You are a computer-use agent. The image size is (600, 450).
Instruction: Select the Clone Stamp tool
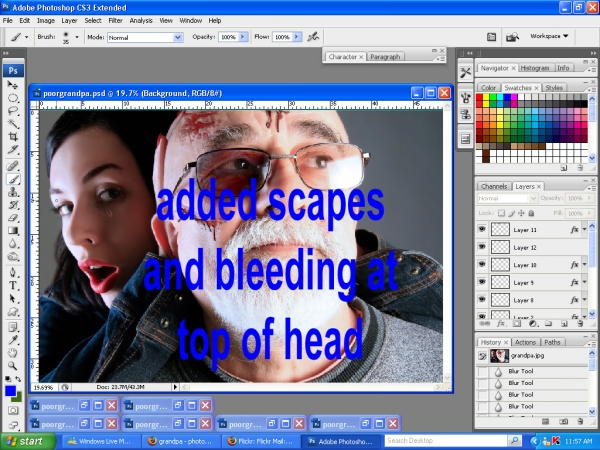pos(13,192)
